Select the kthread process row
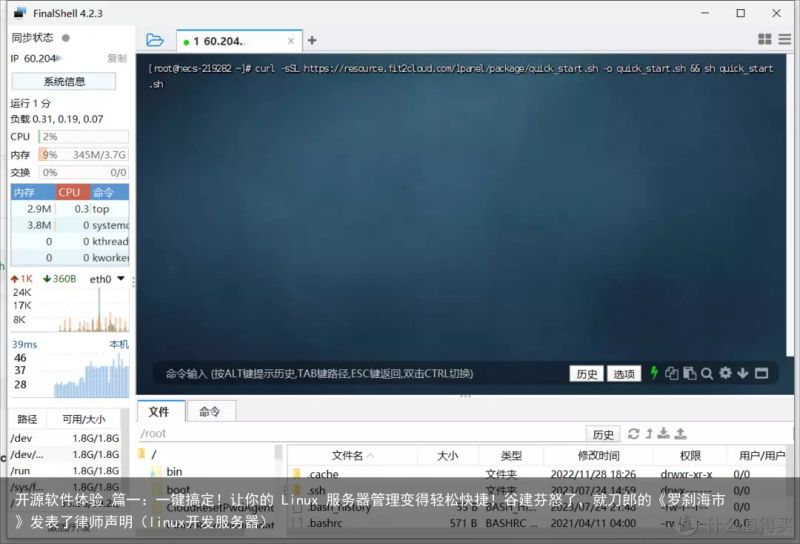 [x=70, y=241]
